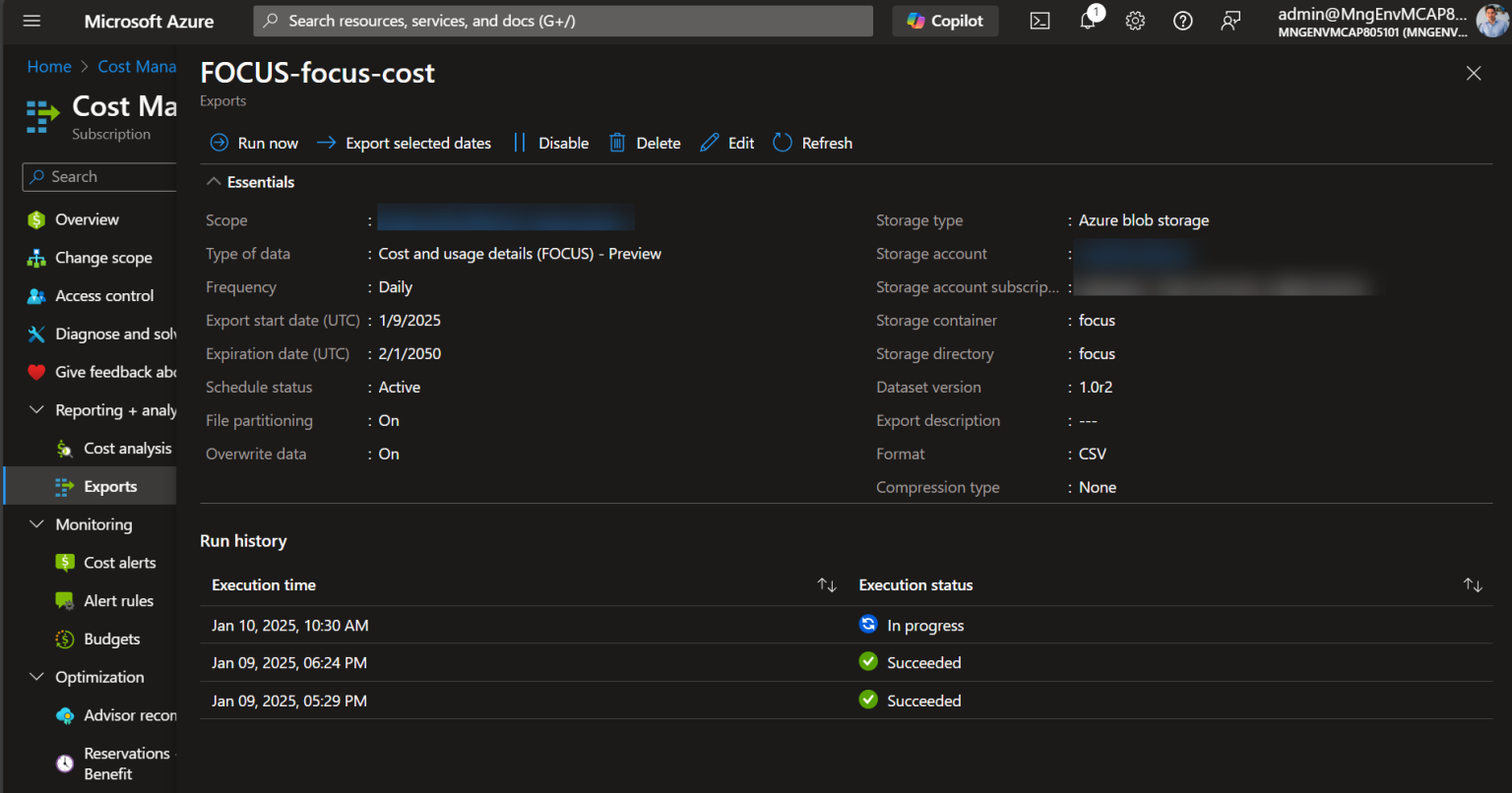This screenshot has height=793, width=1512.
Task: Delete the FOCUS-focus-cost export
Action: 645,143
